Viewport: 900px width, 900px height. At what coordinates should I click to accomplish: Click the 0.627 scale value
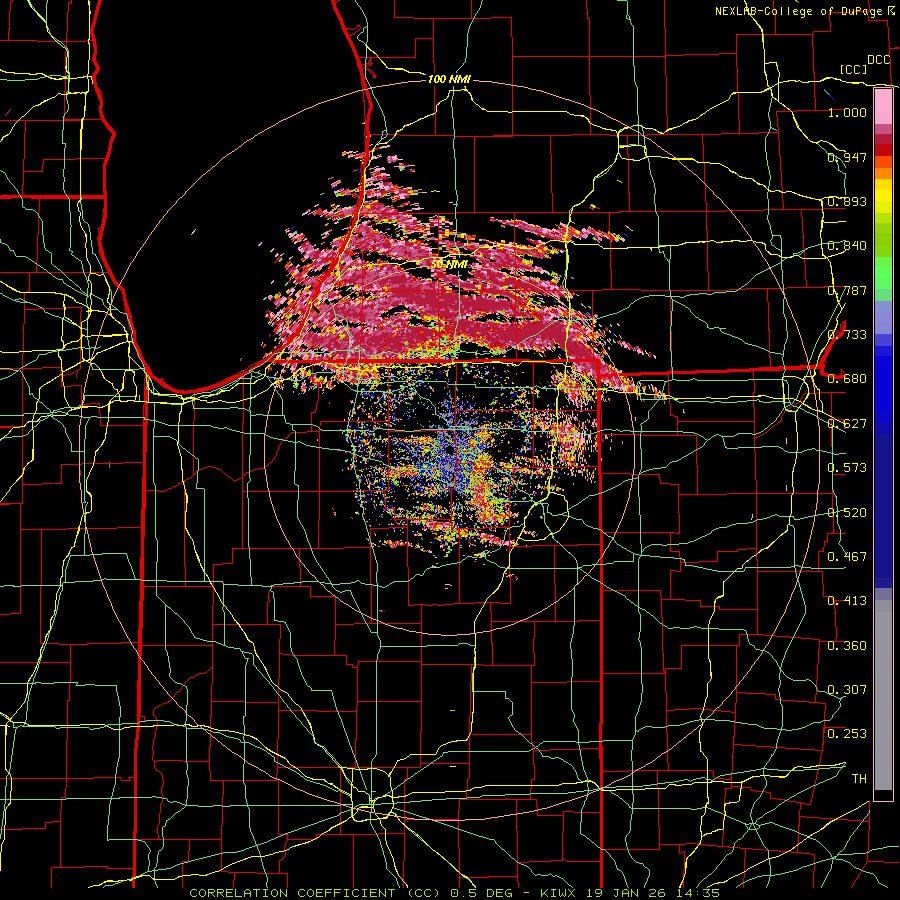pos(847,424)
